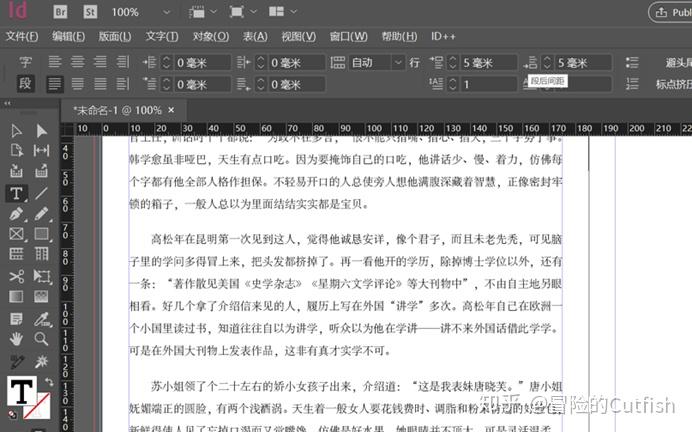The height and width of the screenshot is (432, 692).
Task: Select the Hand tool
Action: pos(16,339)
